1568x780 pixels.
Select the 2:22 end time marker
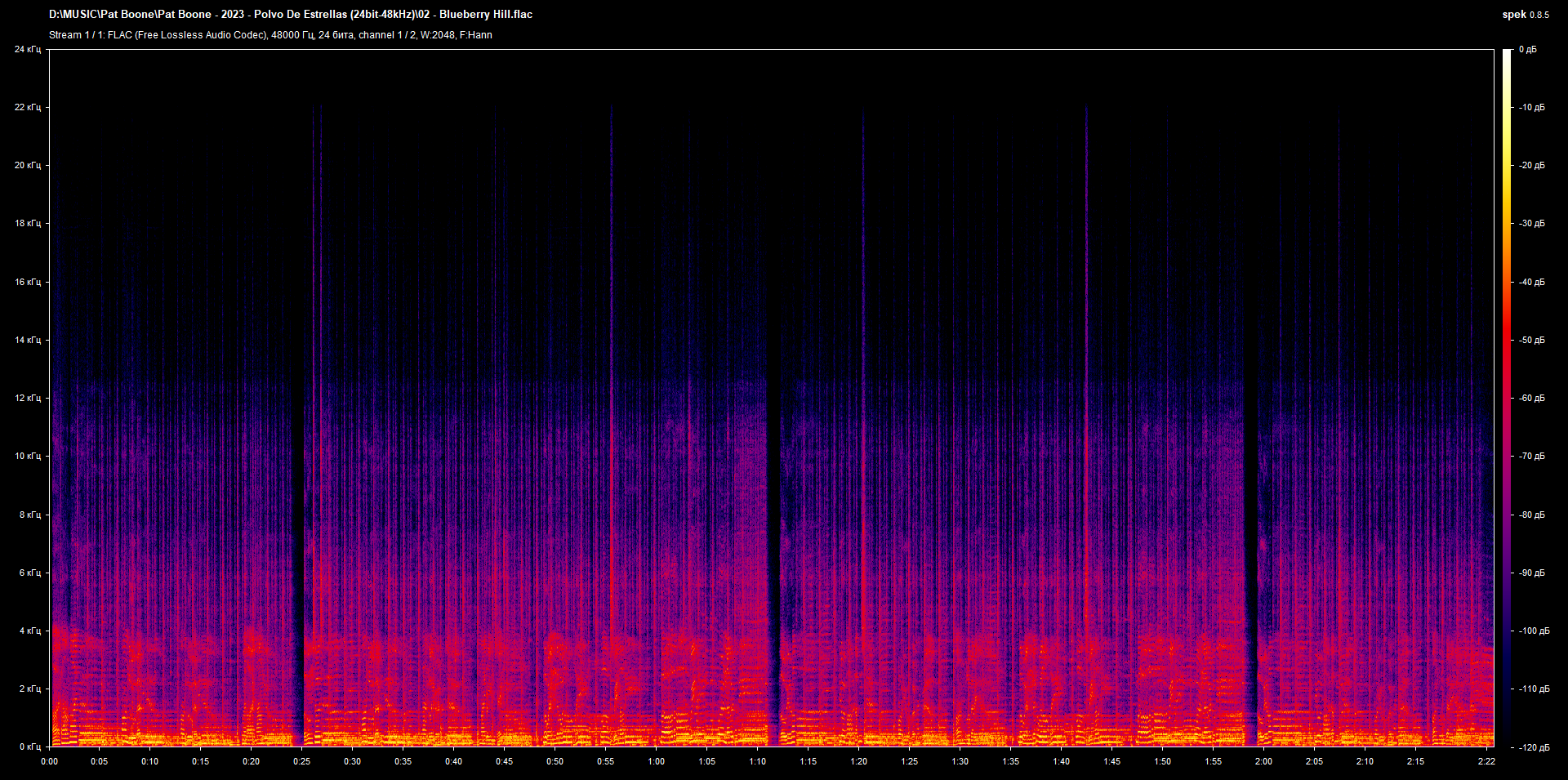coord(1486,762)
